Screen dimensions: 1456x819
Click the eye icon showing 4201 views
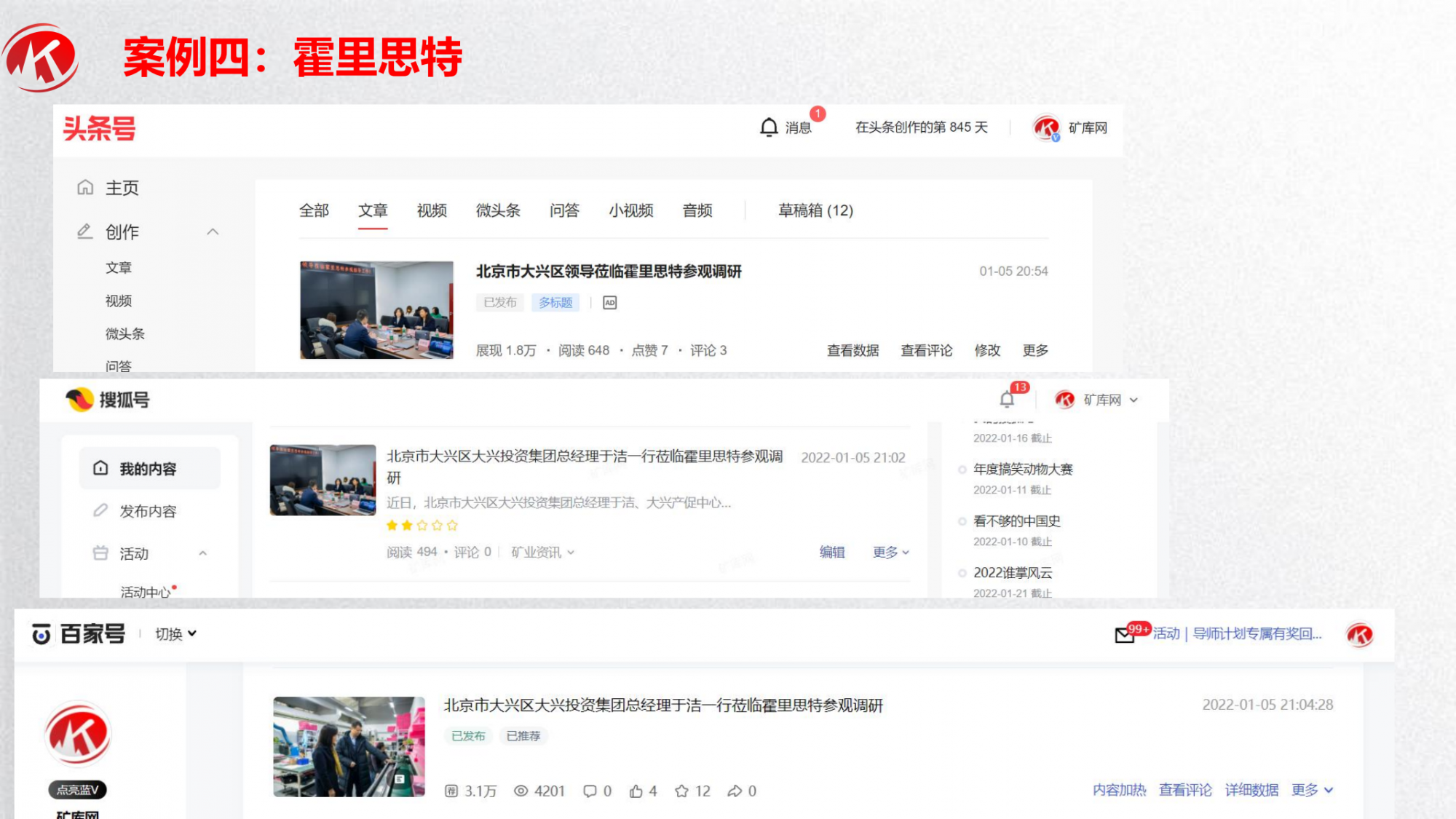click(x=521, y=791)
